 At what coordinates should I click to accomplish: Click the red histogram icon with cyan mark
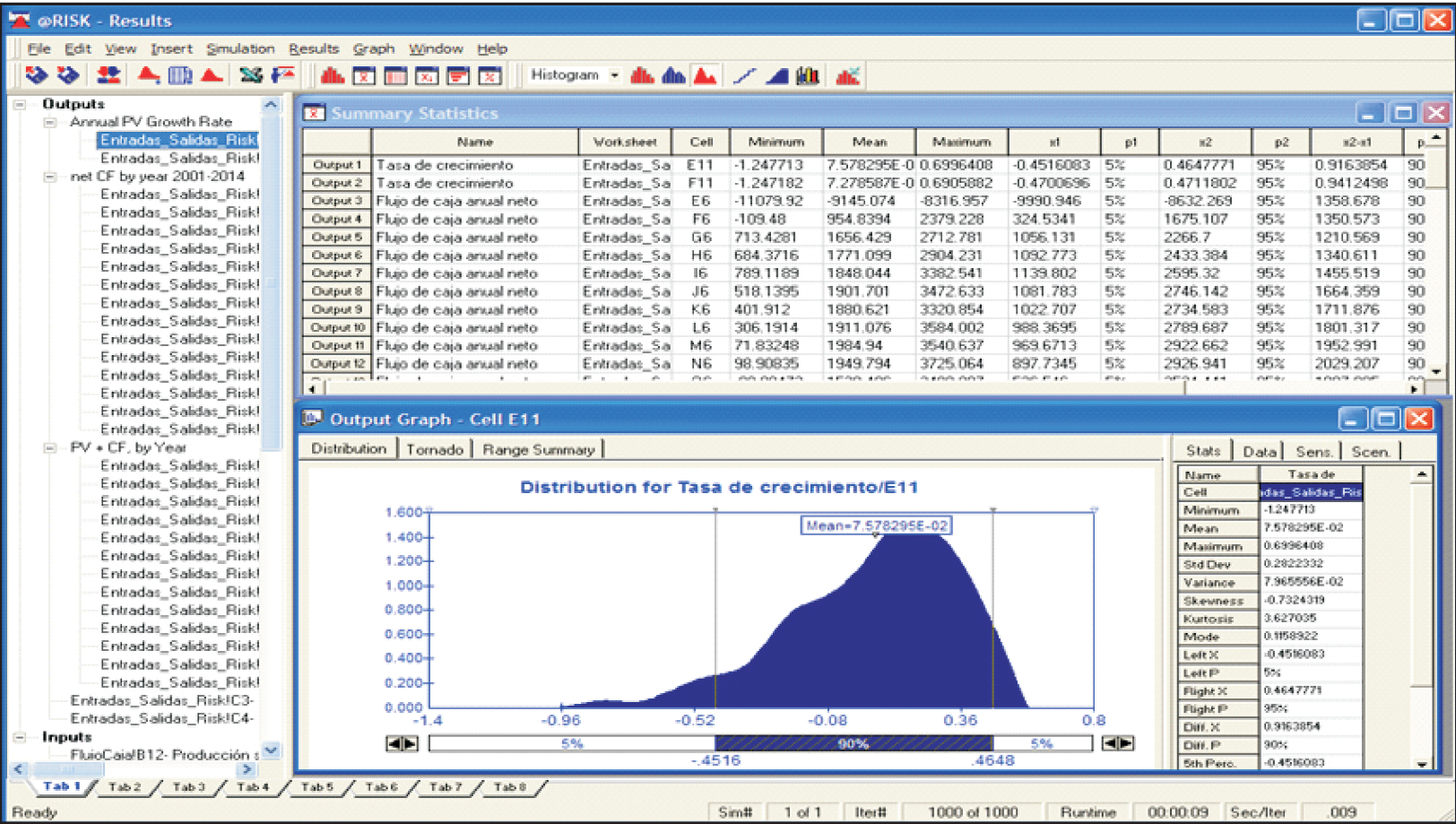click(847, 76)
